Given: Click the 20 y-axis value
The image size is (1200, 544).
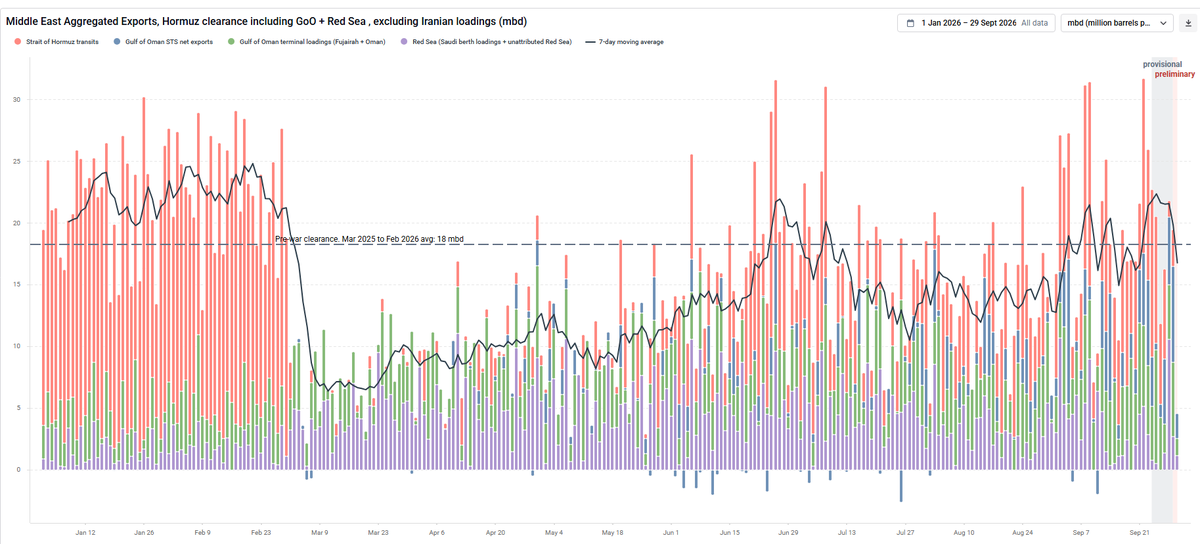Looking at the screenshot, I should [16, 223].
